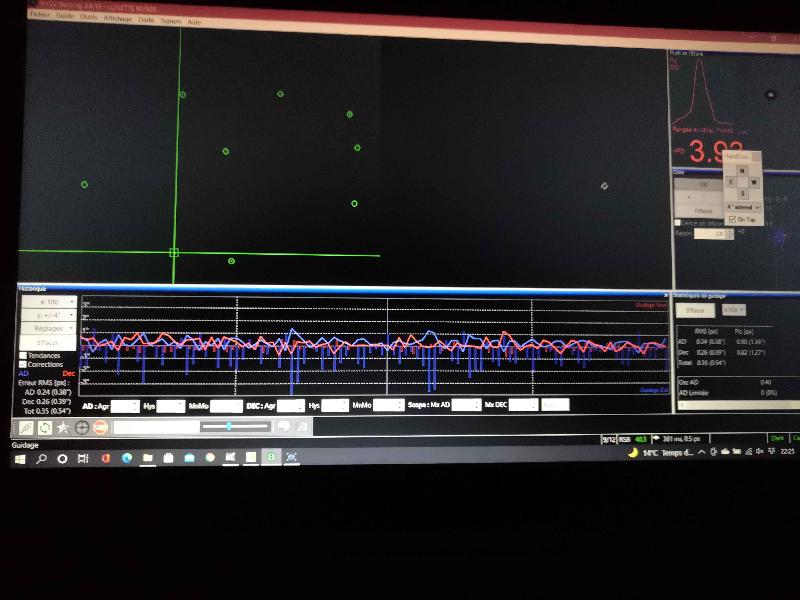The height and width of the screenshot is (600, 800).
Task: Toggle the reference circle checkbox in Cible panel
Action: click(x=678, y=223)
